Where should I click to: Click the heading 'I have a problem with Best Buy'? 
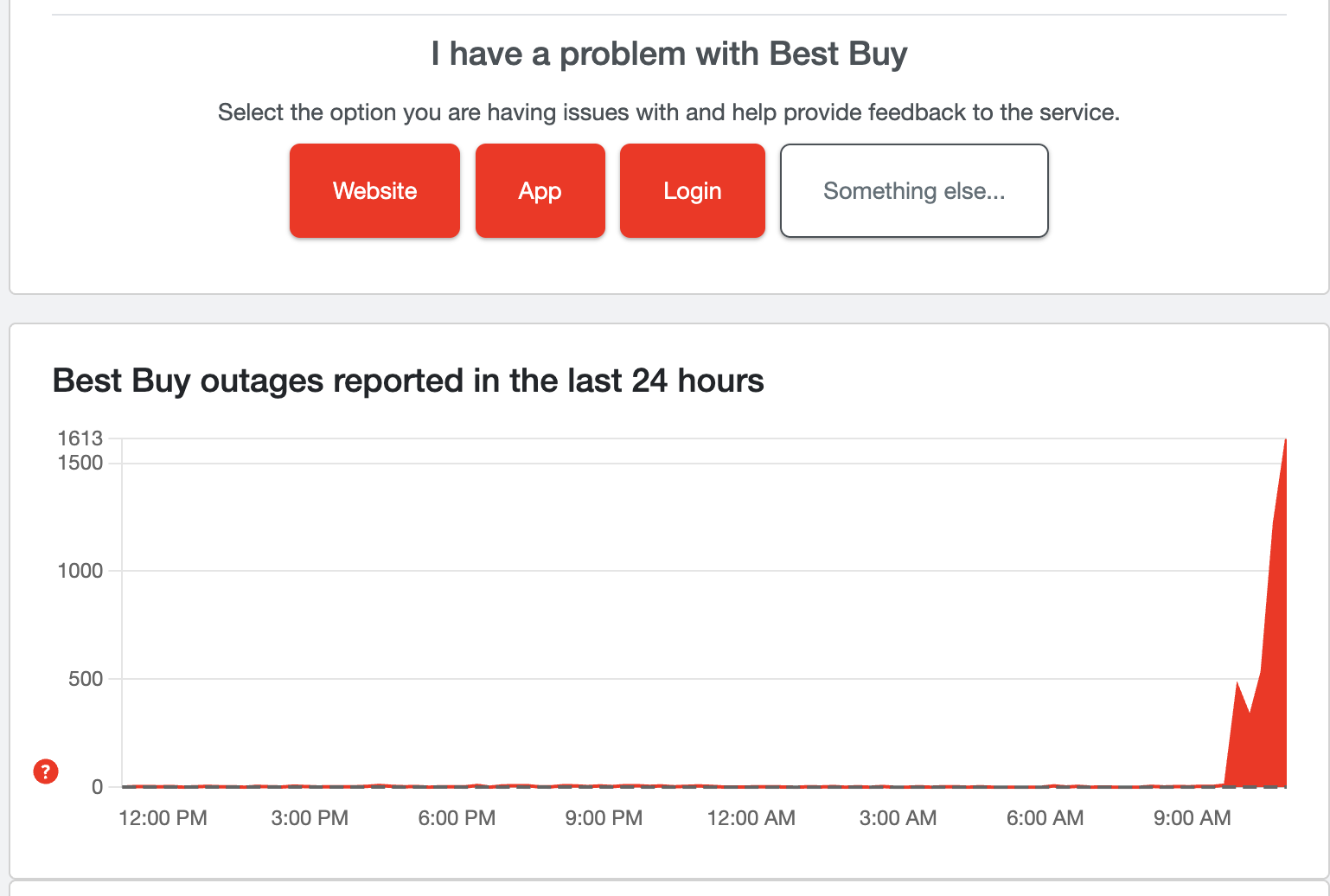[x=667, y=54]
